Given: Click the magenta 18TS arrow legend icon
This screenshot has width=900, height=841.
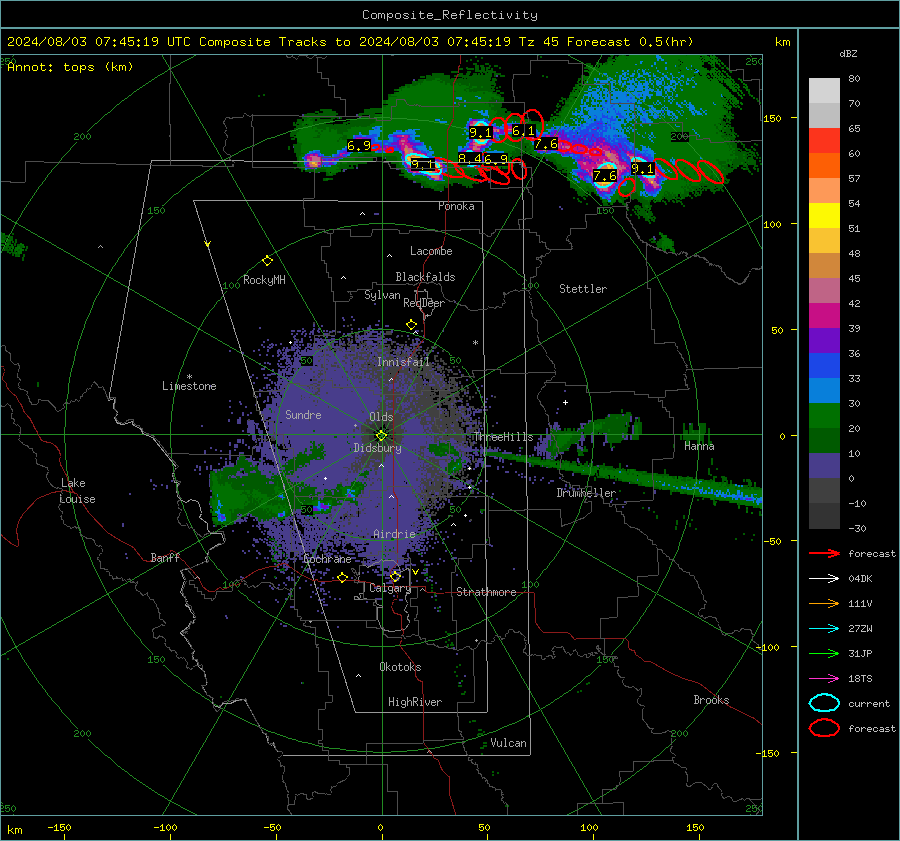Looking at the screenshot, I should [x=824, y=679].
